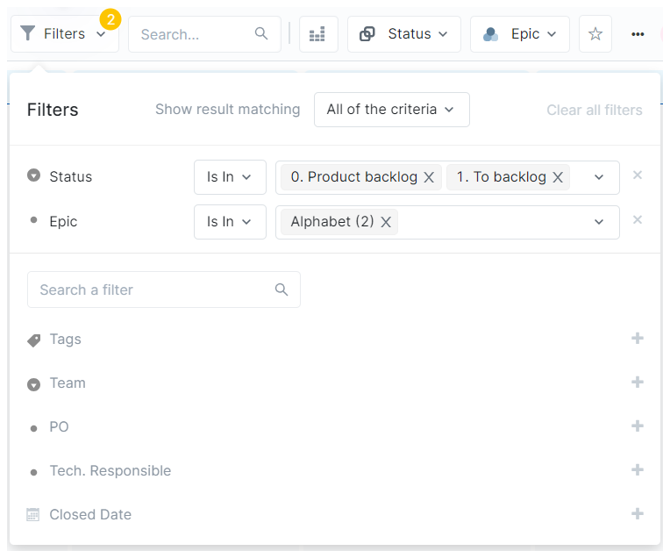Delete the Status filter row
The image size is (669, 557).
coord(637,175)
